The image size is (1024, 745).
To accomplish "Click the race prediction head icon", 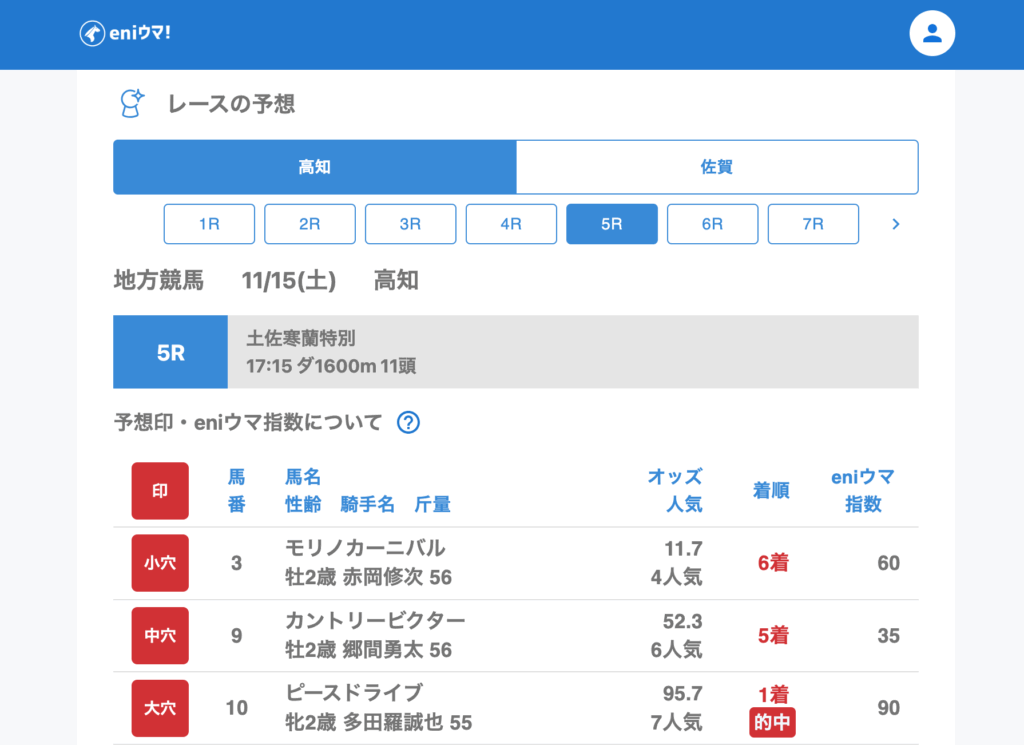I will pos(131,103).
